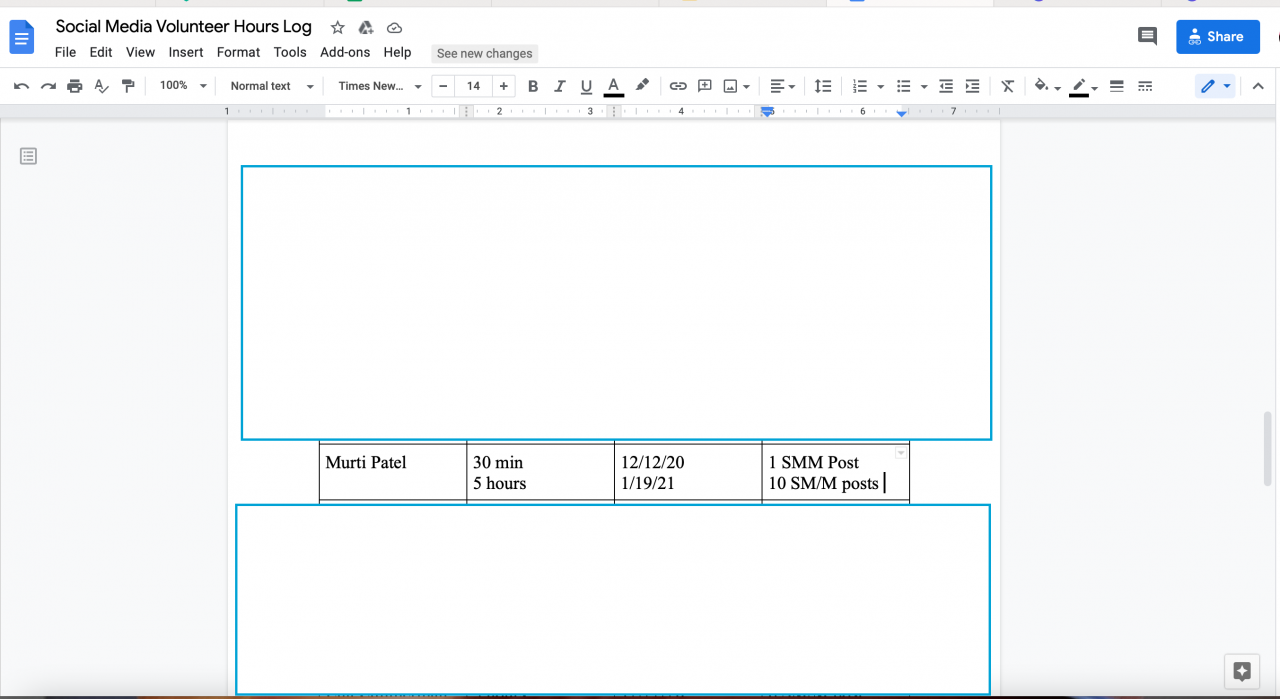Screen dimensions: 1280x699
Task: Go to Docs home via blue logo
Action: point(22,38)
